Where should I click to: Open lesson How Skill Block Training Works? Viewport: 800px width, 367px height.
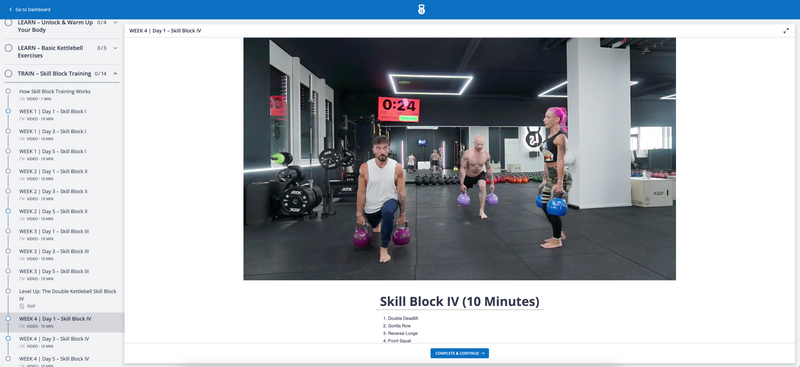click(55, 91)
